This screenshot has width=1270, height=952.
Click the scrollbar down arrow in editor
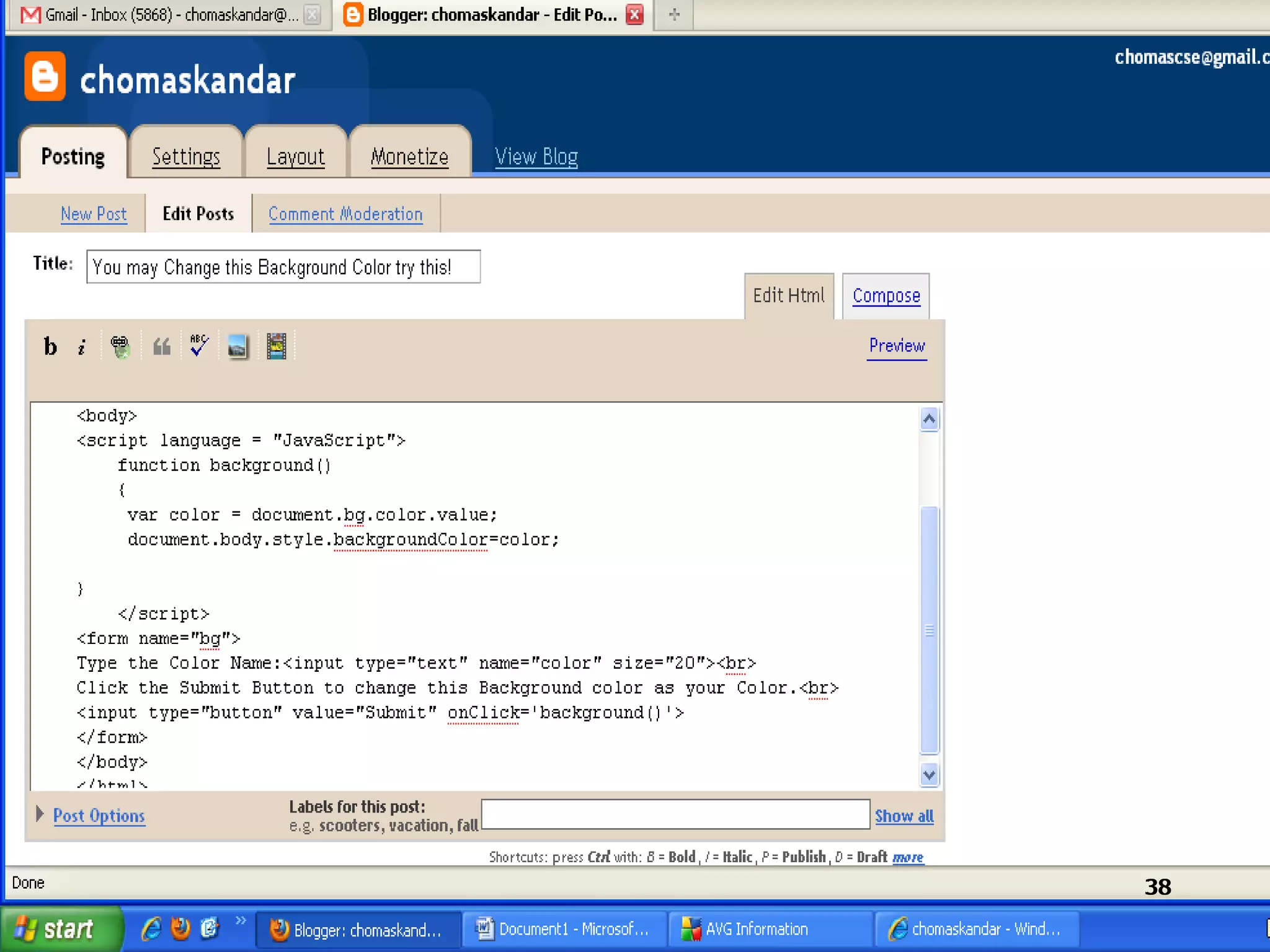[928, 774]
